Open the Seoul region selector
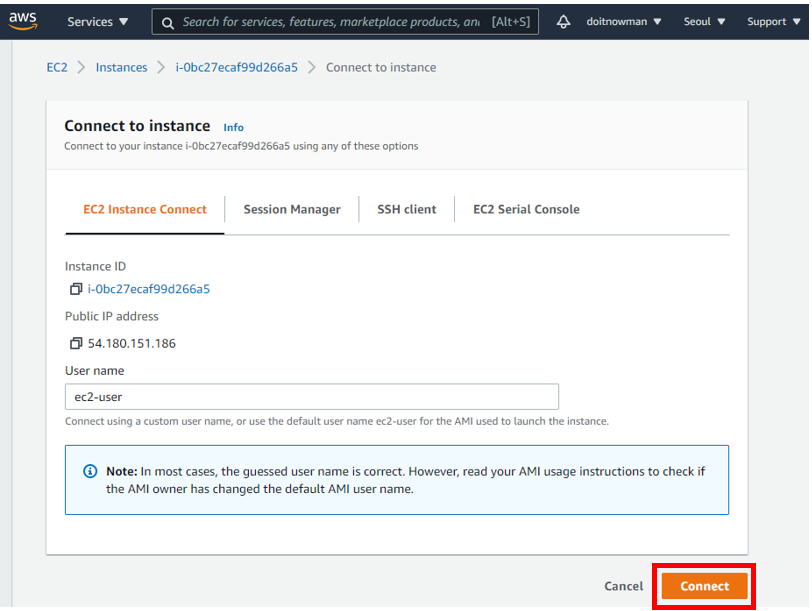The width and height of the screenshot is (812, 611). [x=704, y=22]
